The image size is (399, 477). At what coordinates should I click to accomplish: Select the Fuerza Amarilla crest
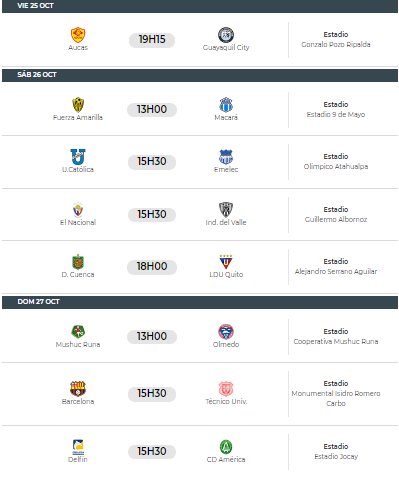[78, 105]
